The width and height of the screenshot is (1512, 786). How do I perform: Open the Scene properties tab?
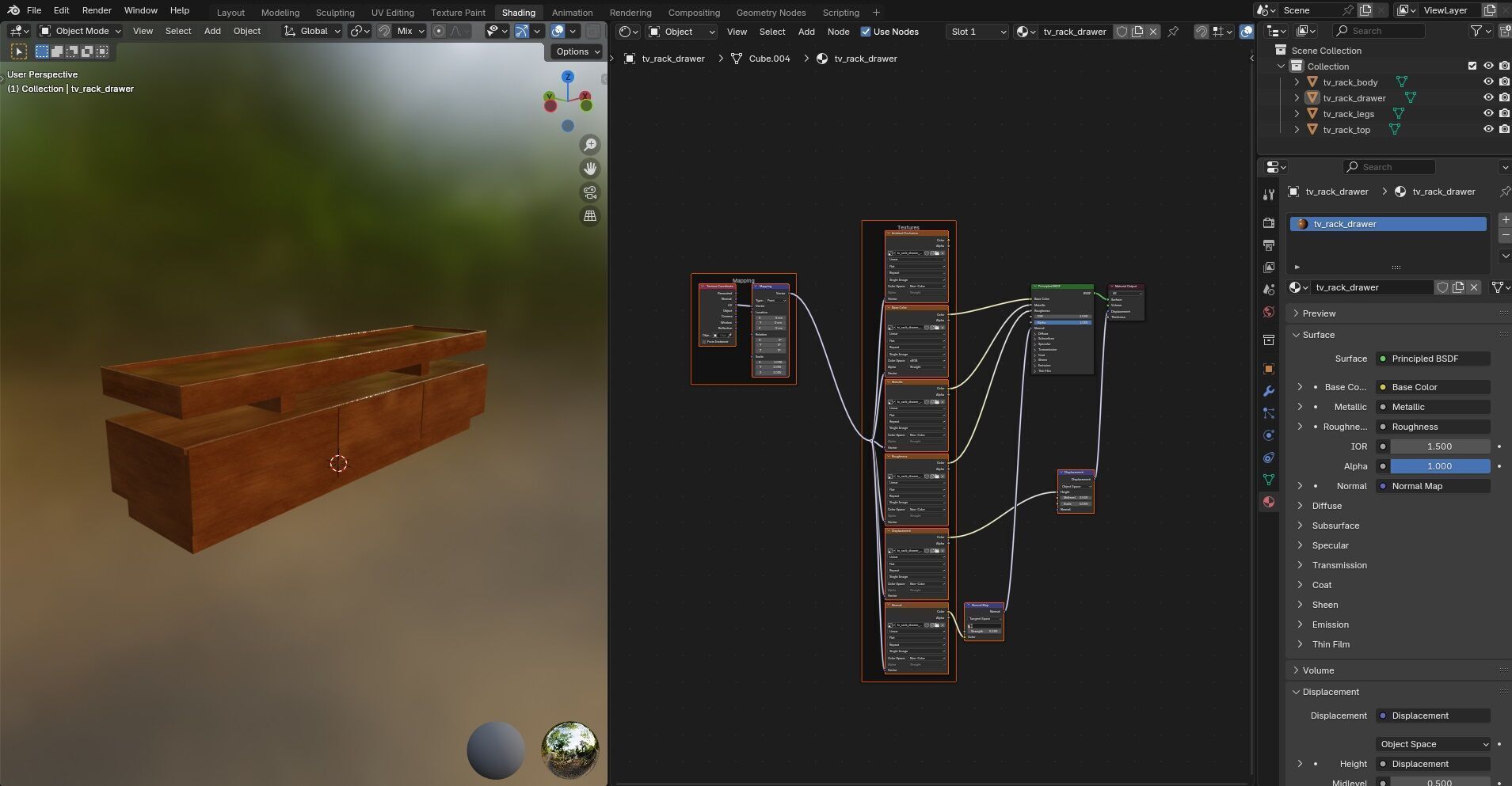tap(1269, 290)
